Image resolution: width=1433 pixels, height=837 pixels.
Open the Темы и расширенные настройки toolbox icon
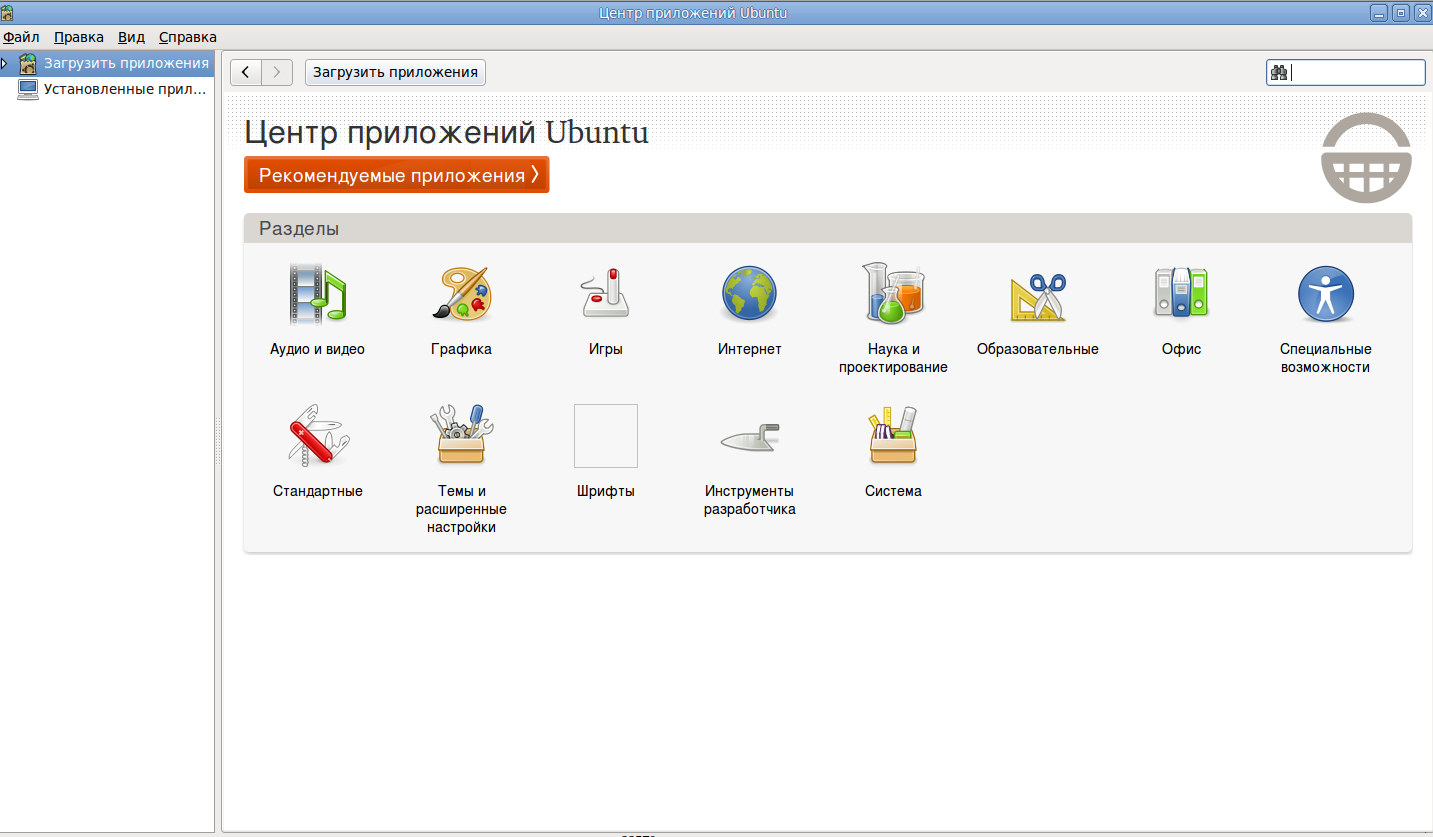(x=461, y=435)
